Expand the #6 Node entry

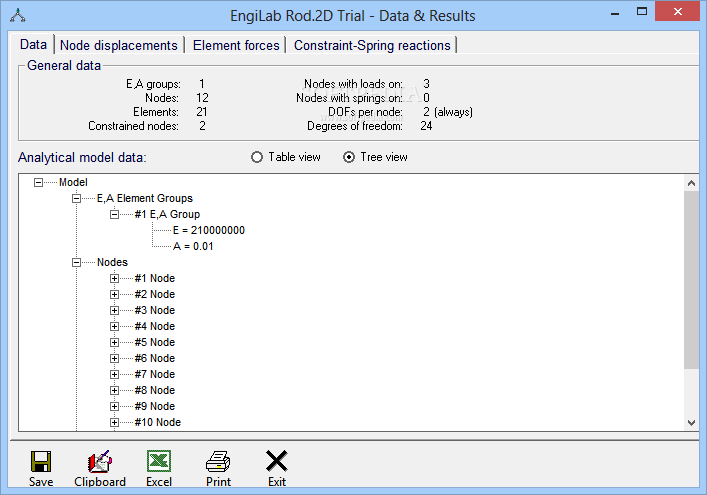tap(115, 358)
